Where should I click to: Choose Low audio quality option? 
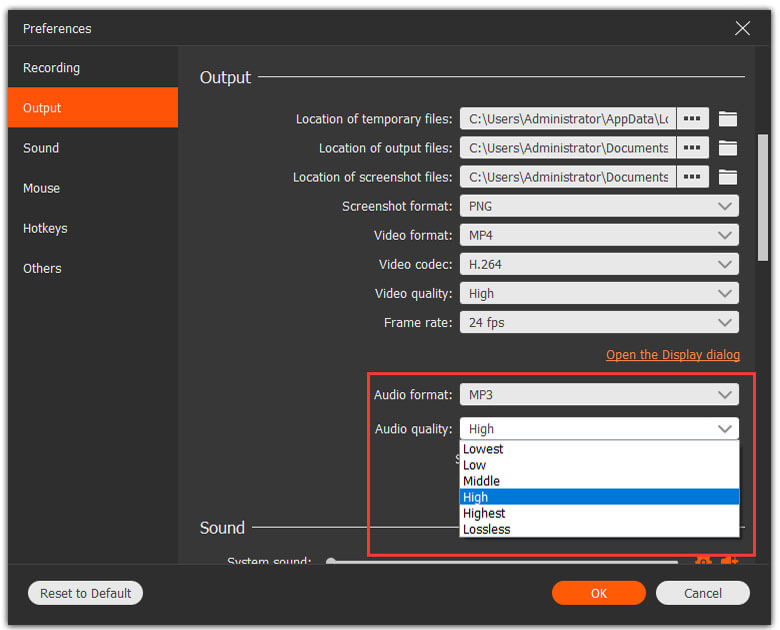[599, 465]
